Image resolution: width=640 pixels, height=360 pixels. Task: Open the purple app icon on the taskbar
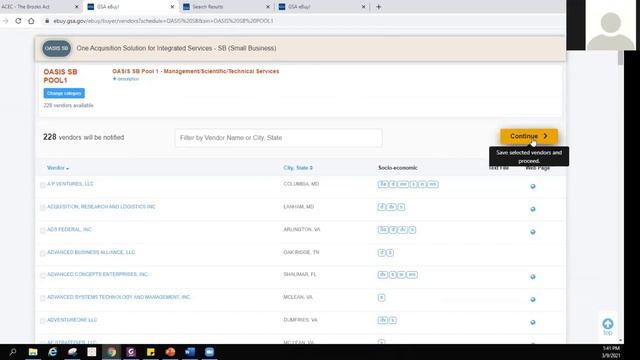point(131,352)
